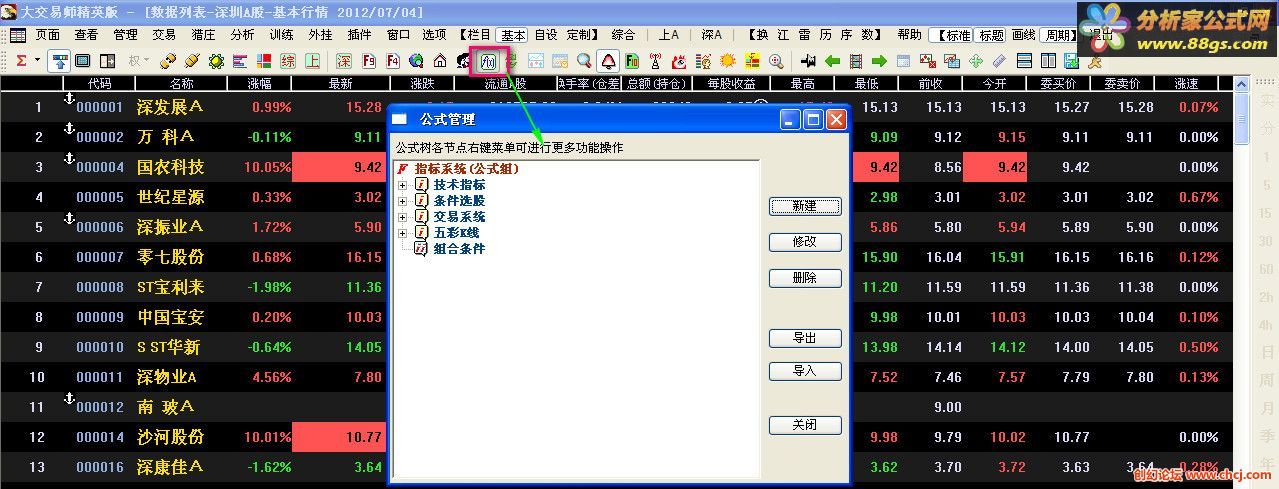
Task: Expand the 条件选股 tree node
Action: (403, 201)
